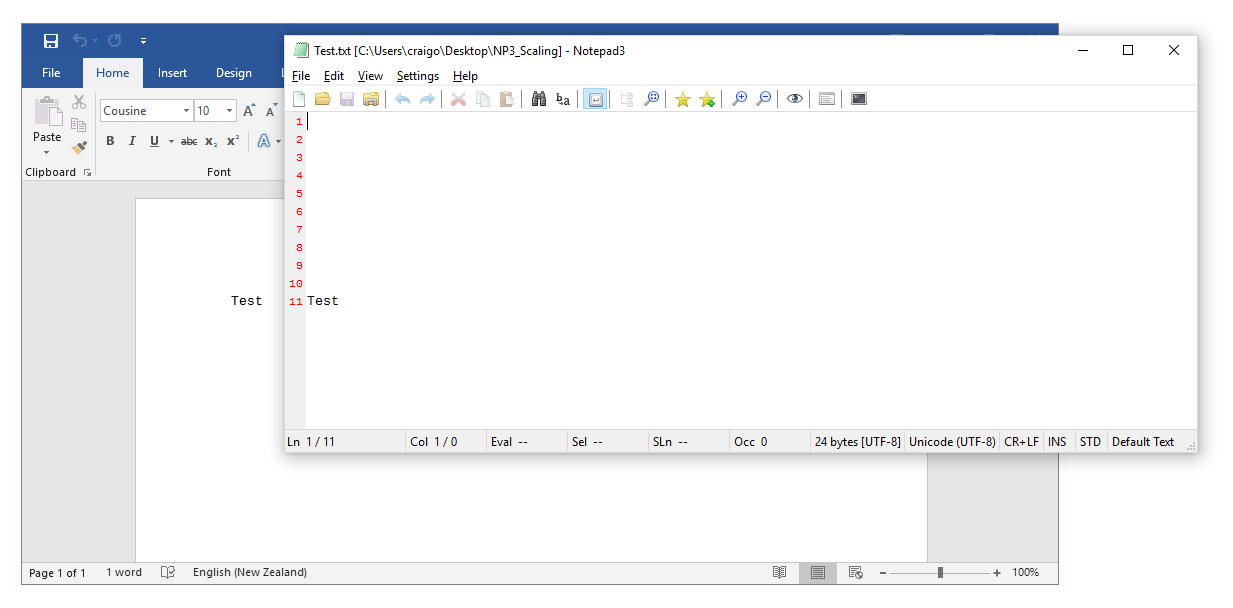This screenshot has height=608, width=1233.
Task: Zoom out with the minus magnifier in Notepad3
Action: click(763, 99)
